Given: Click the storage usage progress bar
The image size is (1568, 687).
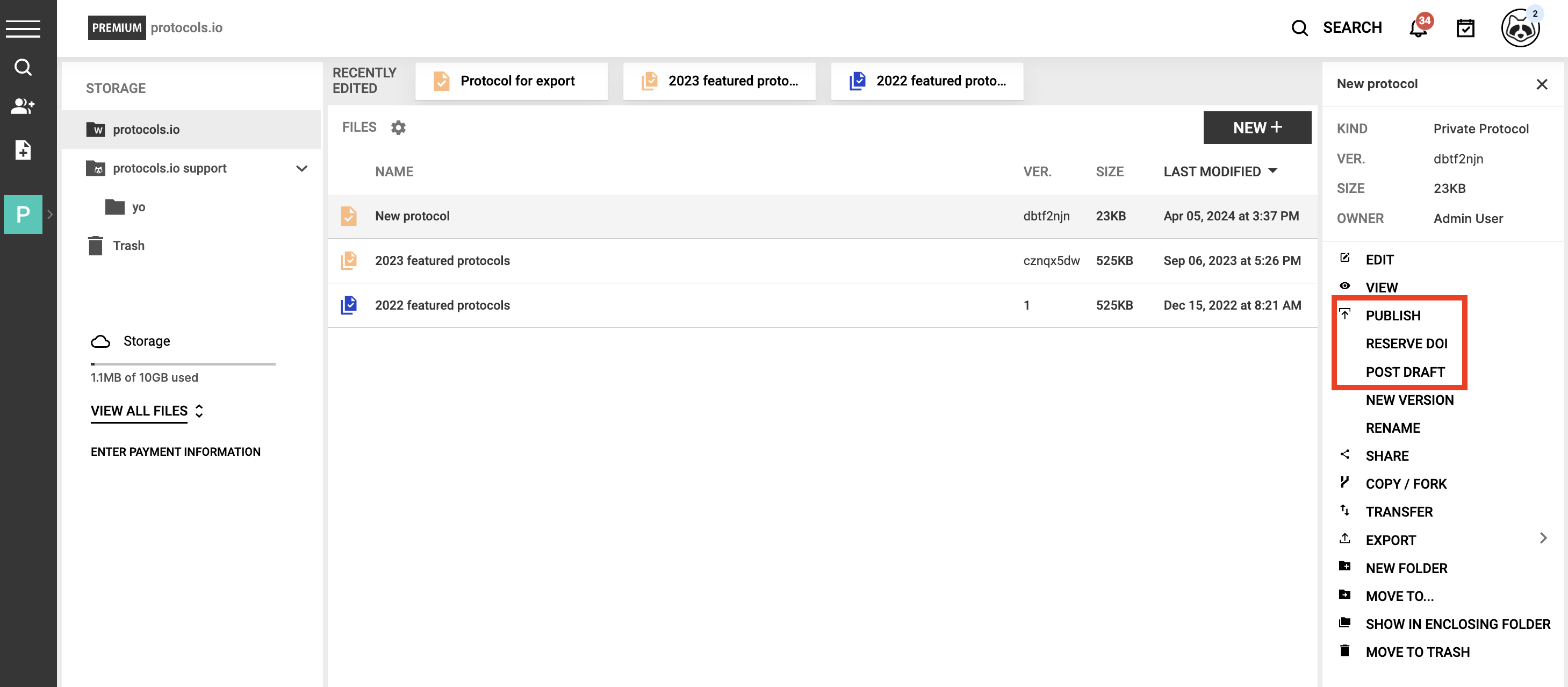Looking at the screenshot, I should pos(183,364).
